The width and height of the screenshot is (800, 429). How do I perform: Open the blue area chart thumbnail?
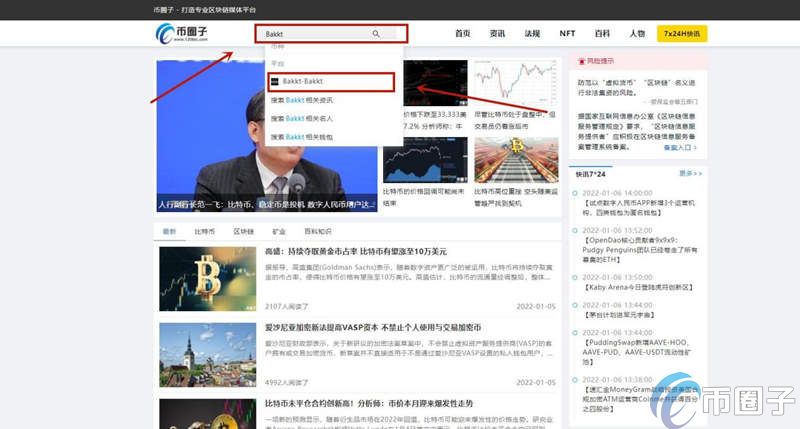click(425, 160)
